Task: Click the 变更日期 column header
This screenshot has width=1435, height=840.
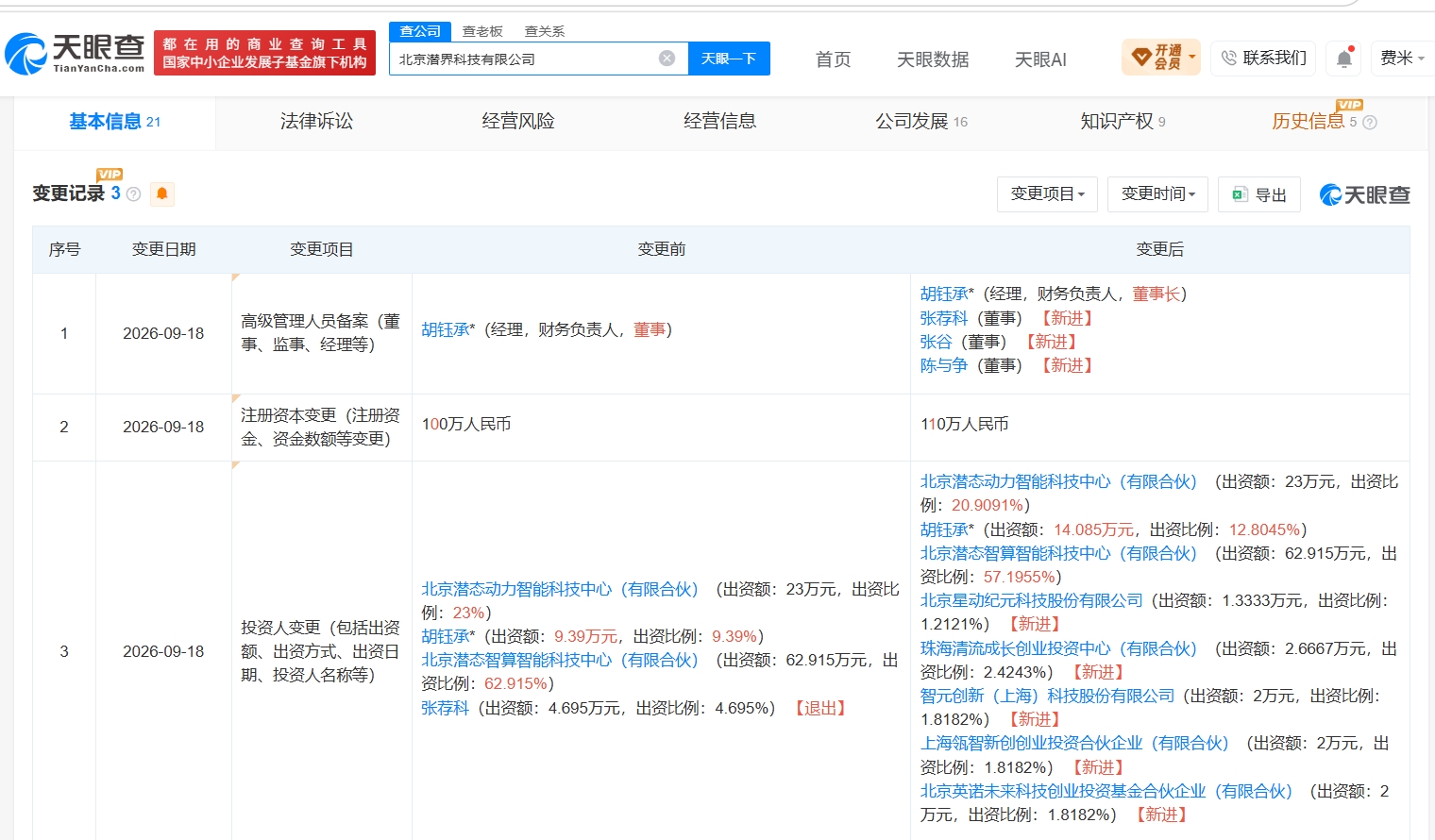Action: pos(163,249)
